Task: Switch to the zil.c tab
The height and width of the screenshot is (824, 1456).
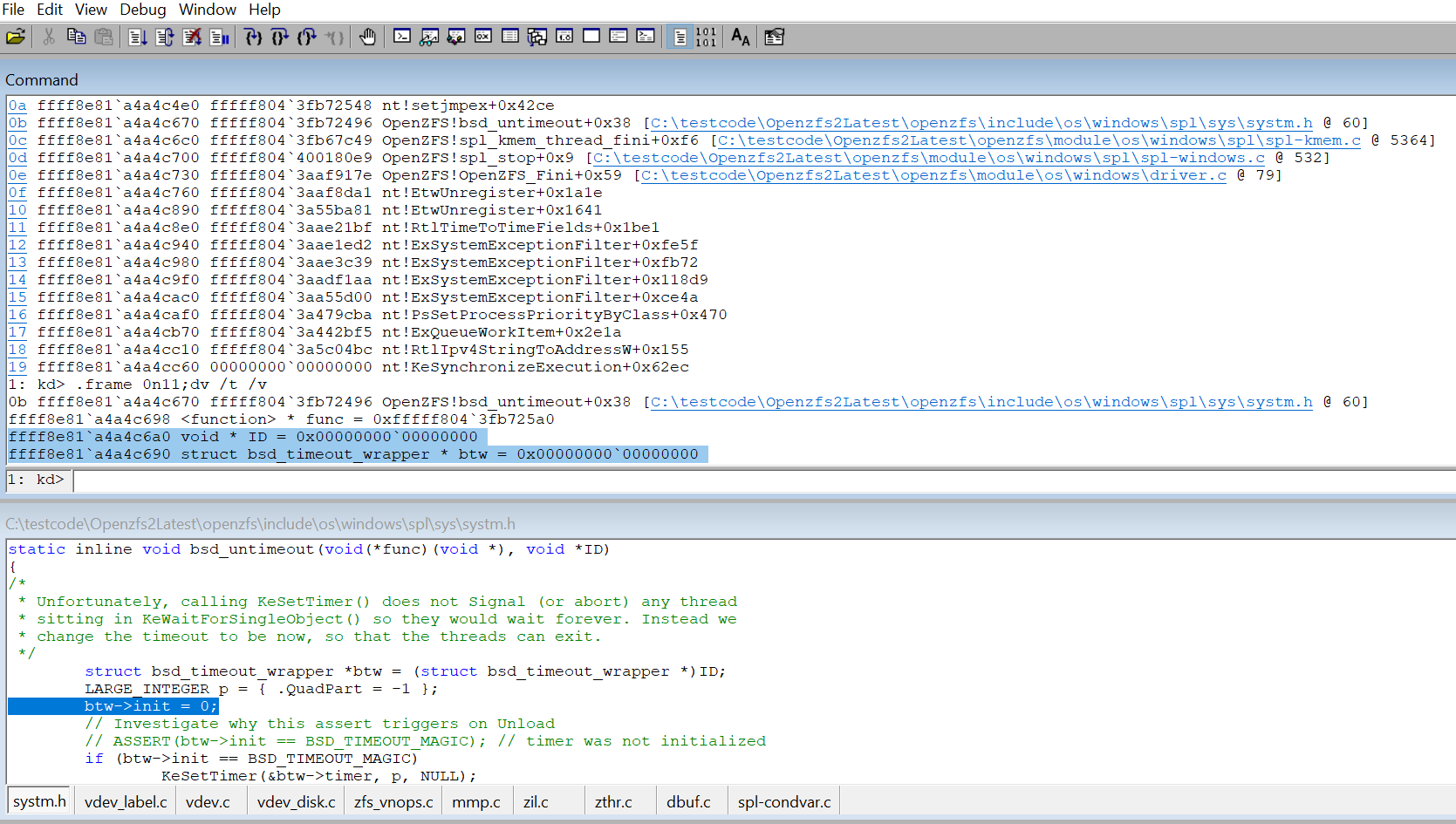Action: point(535,800)
